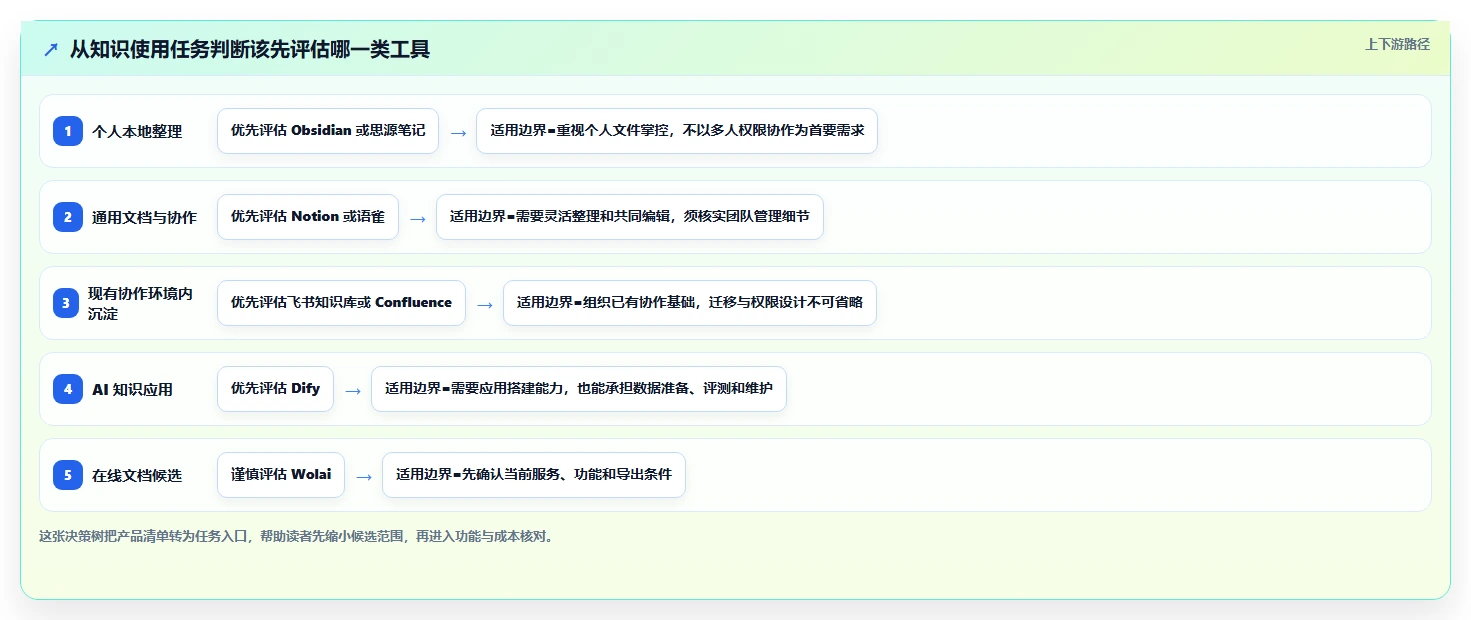The image size is (1471, 620).
Task: Select the number 3 badge
Action: pos(68,302)
